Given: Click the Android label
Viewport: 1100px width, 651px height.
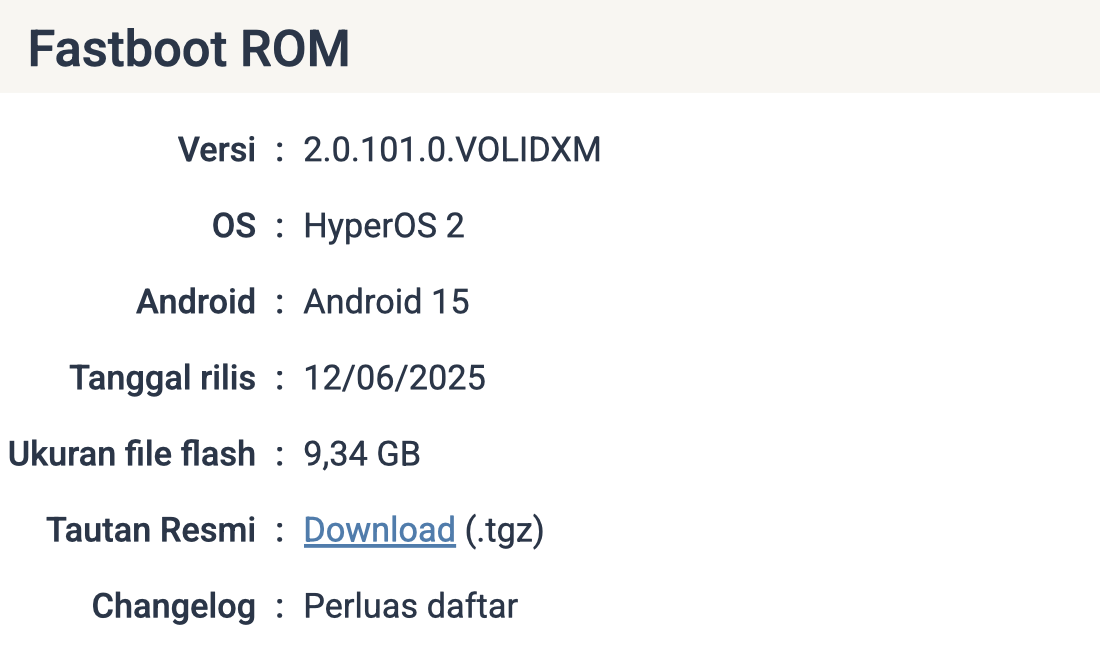Looking at the screenshot, I should pos(196,302).
